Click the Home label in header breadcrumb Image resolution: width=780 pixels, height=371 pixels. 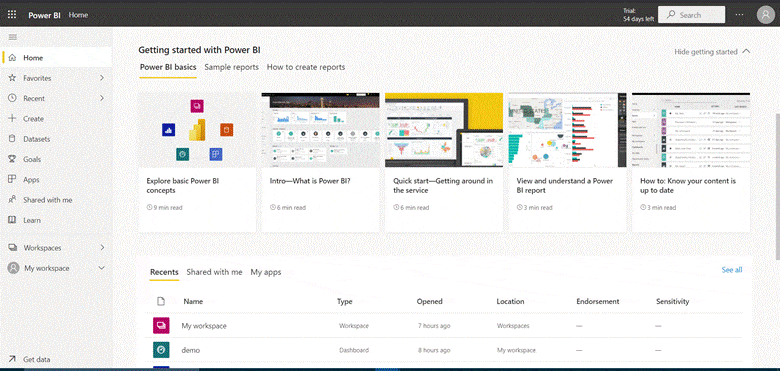[78, 15]
